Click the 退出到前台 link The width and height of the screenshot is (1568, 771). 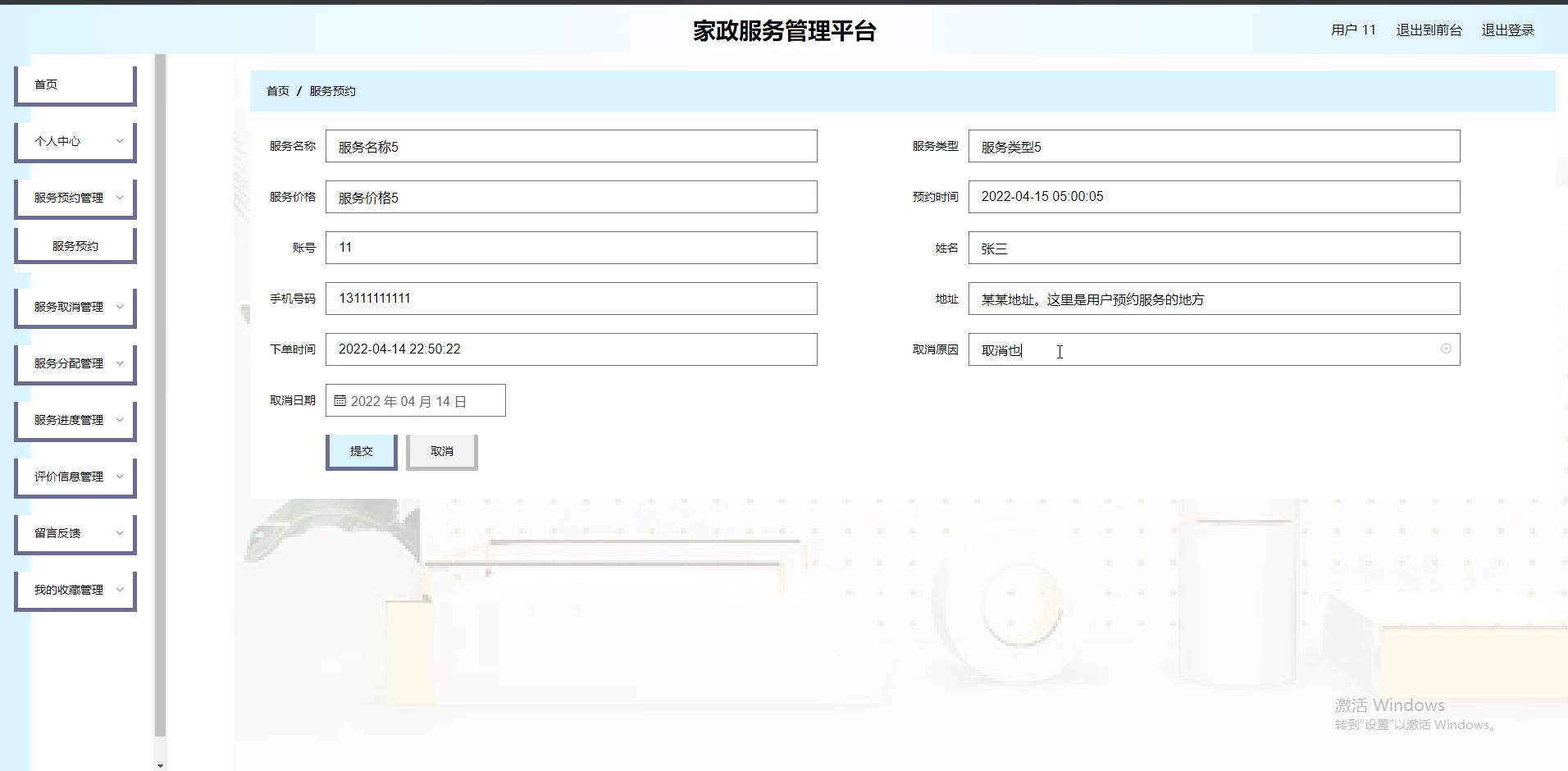(1429, 30)
